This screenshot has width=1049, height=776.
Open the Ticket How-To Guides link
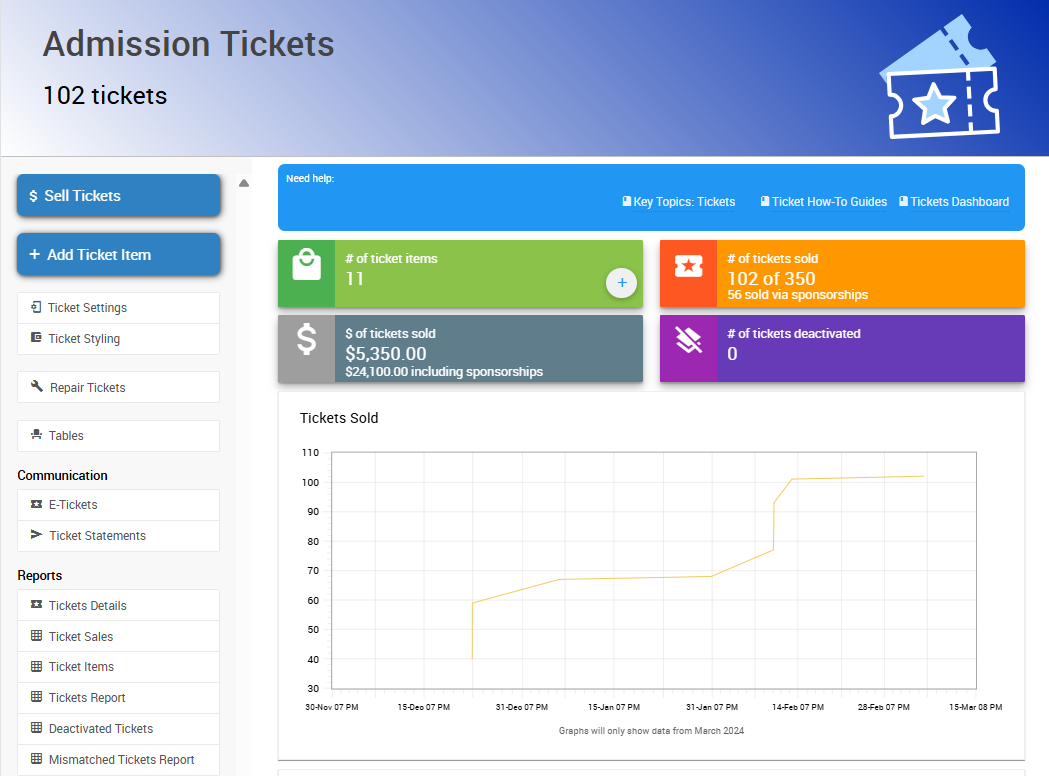pyautogui.click(x=824, y=202)
